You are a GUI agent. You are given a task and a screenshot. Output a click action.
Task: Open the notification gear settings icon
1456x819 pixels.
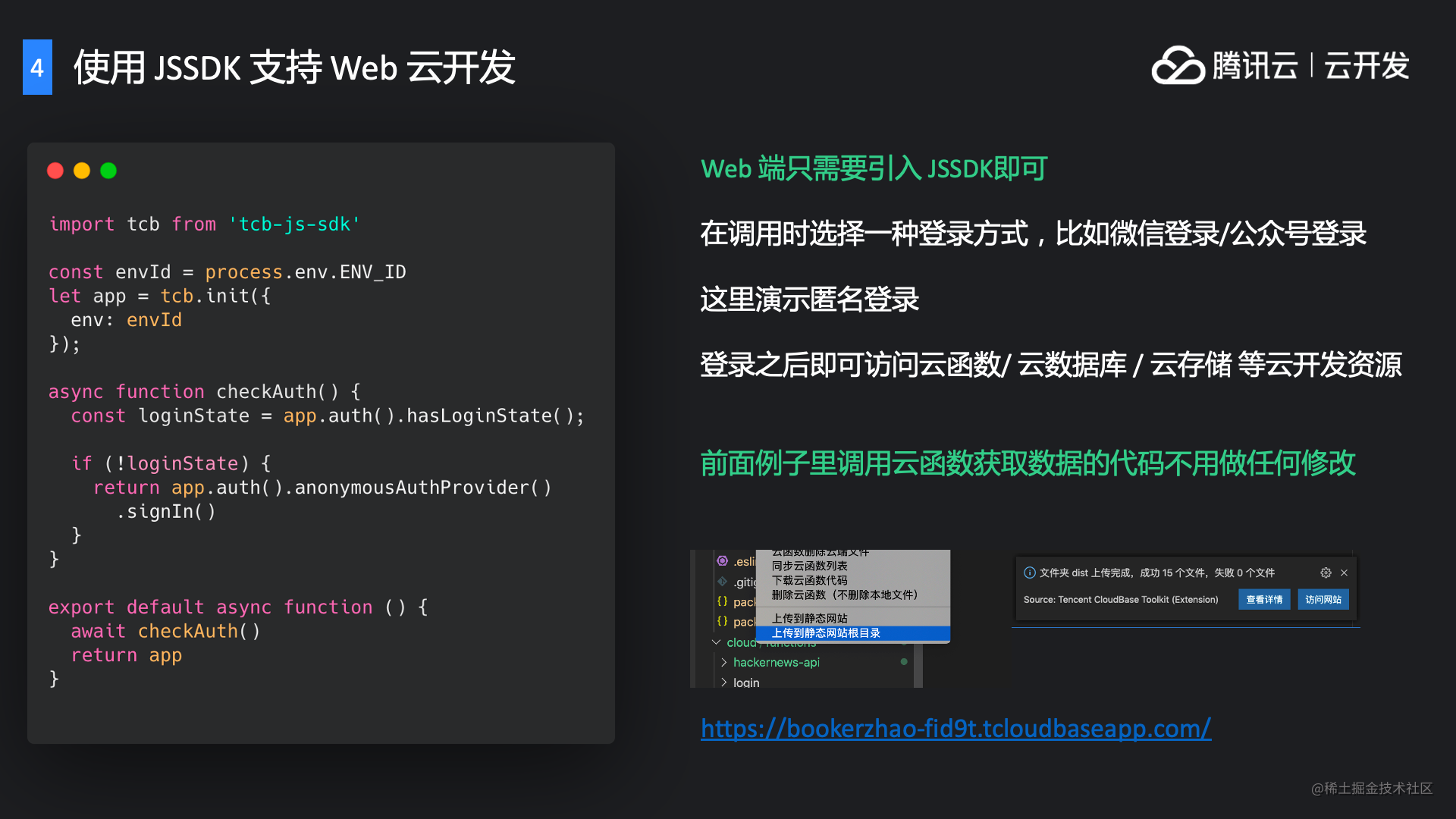[x=1326, y=573]
